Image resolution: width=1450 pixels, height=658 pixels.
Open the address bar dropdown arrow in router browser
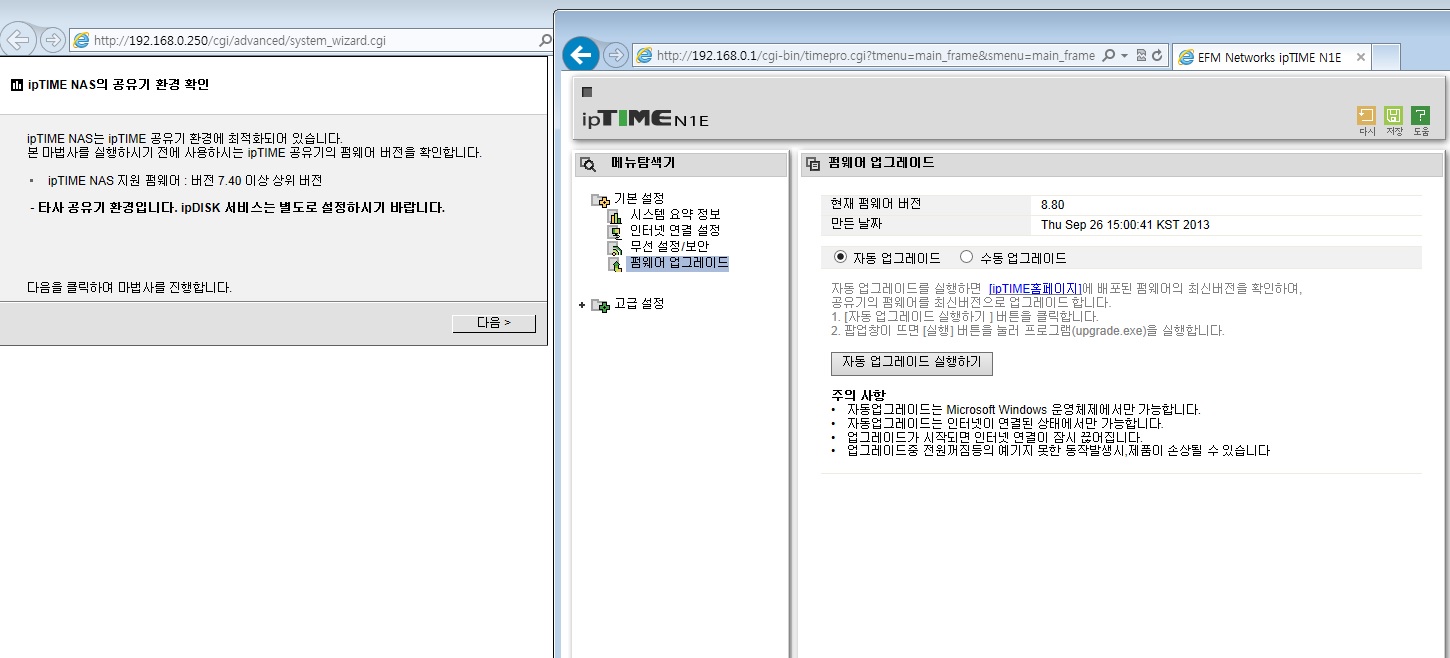(x=1124, y=56)
